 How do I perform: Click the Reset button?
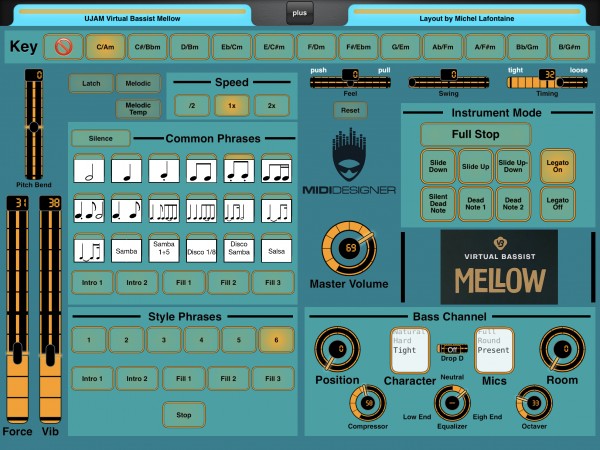point(350,110)
